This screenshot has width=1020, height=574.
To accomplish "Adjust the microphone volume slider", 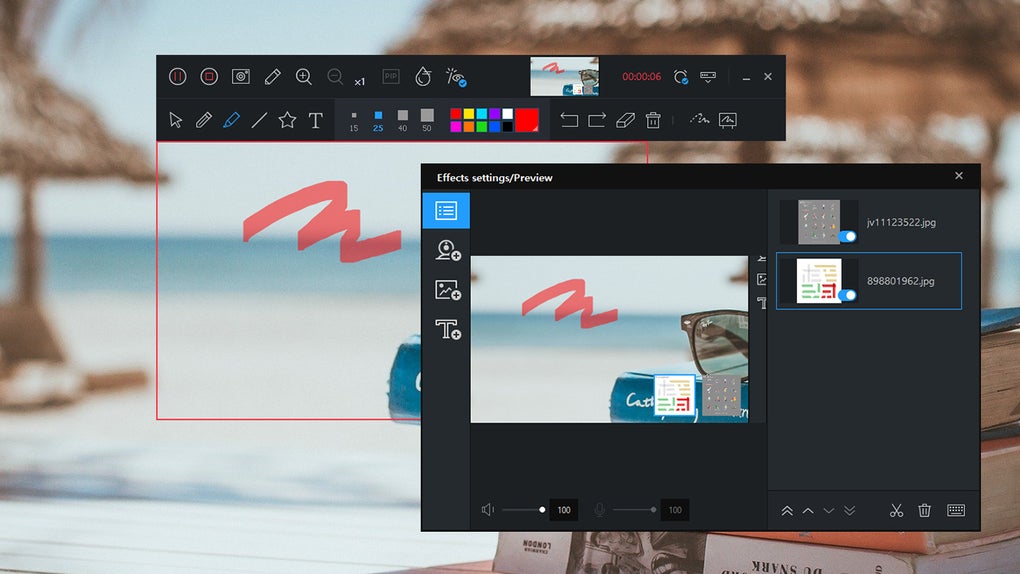I will click(634, 510).
